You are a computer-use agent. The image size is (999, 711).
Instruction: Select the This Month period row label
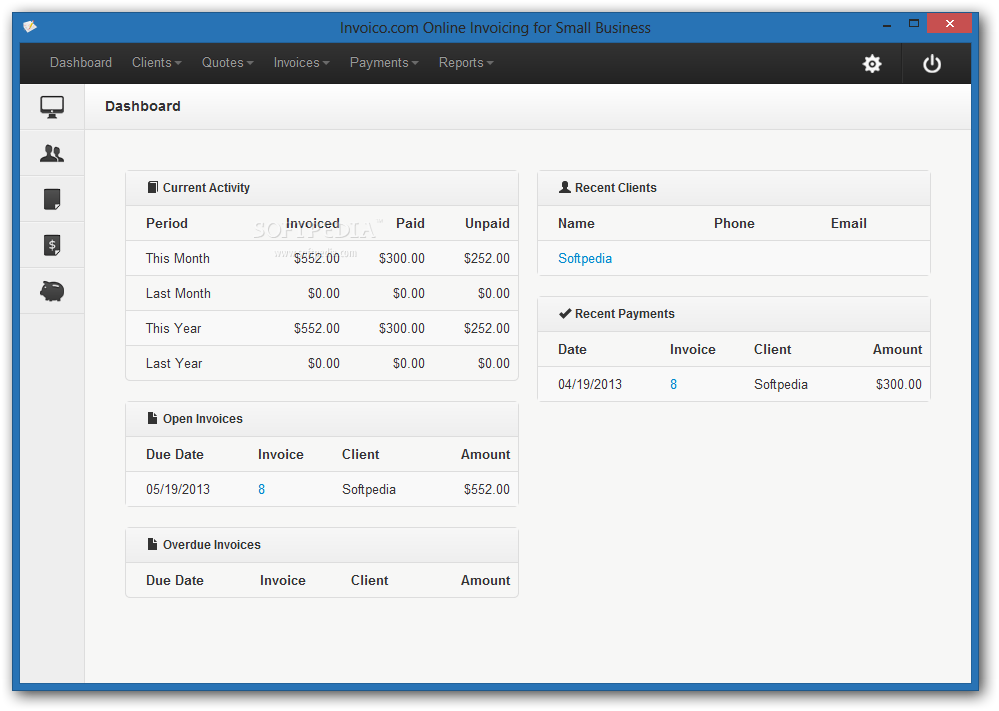[x=178, y=258]
